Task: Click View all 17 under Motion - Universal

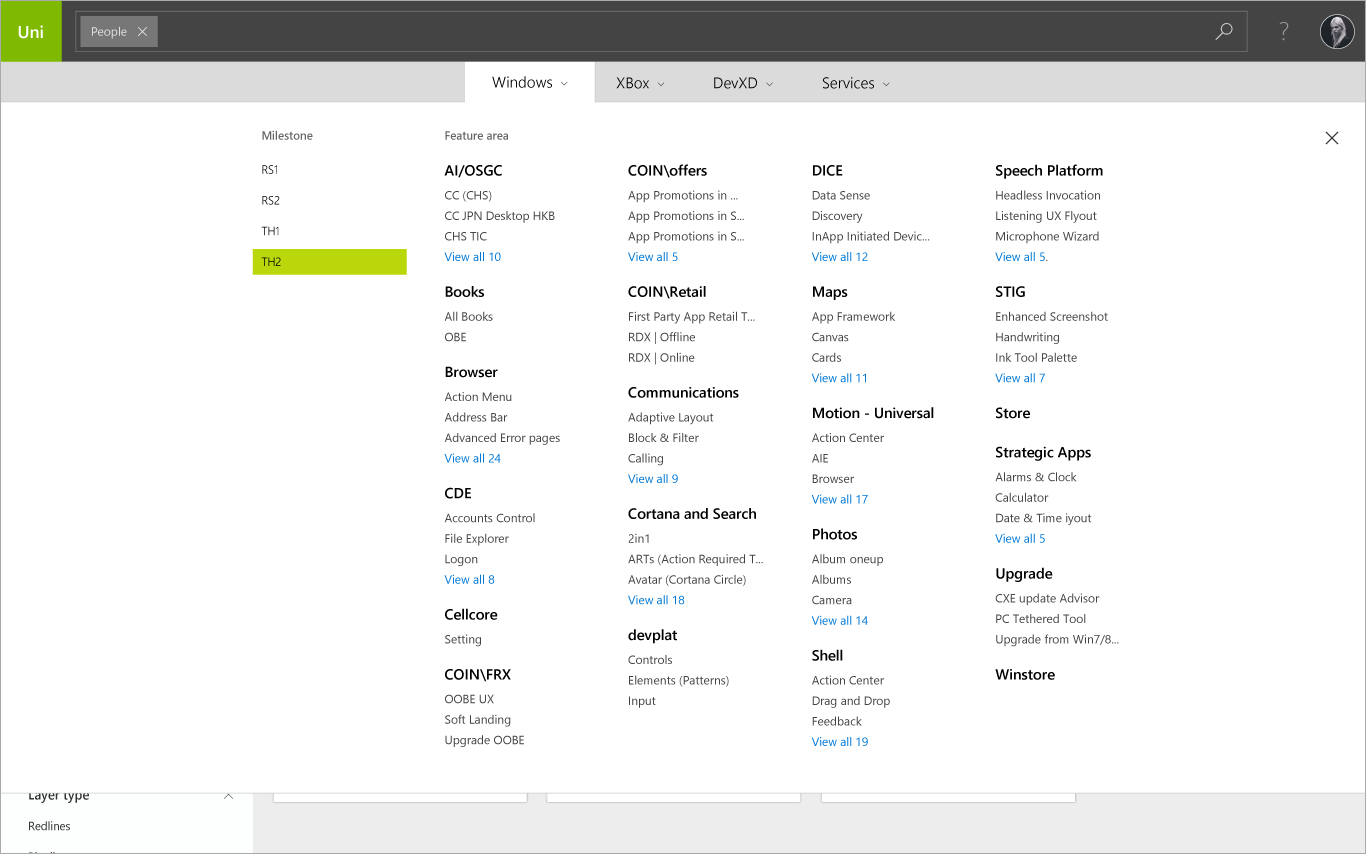Action: [x=840, y=499]
